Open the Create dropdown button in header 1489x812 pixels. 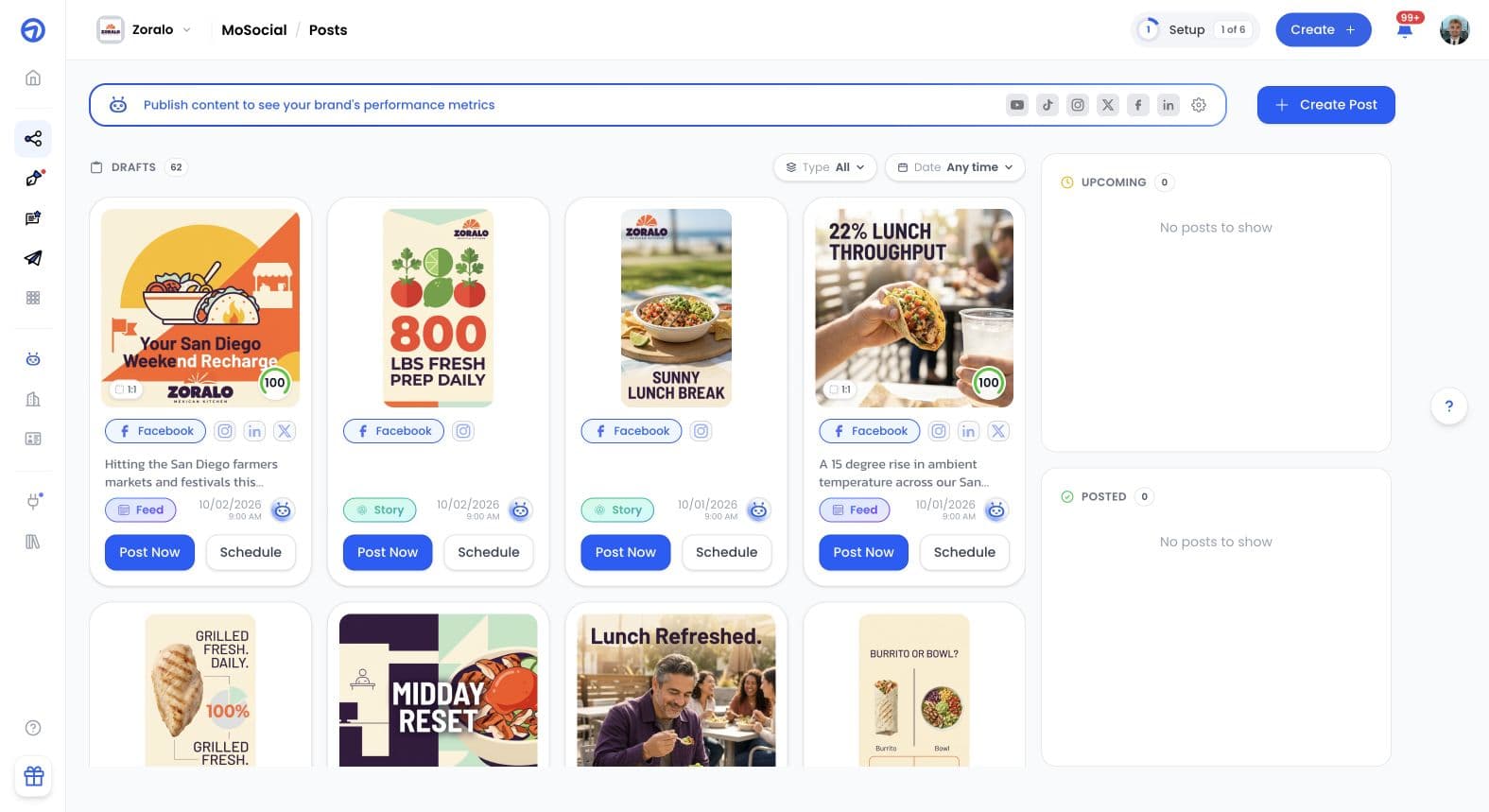pyautogui.click(x=1324, y=29)
